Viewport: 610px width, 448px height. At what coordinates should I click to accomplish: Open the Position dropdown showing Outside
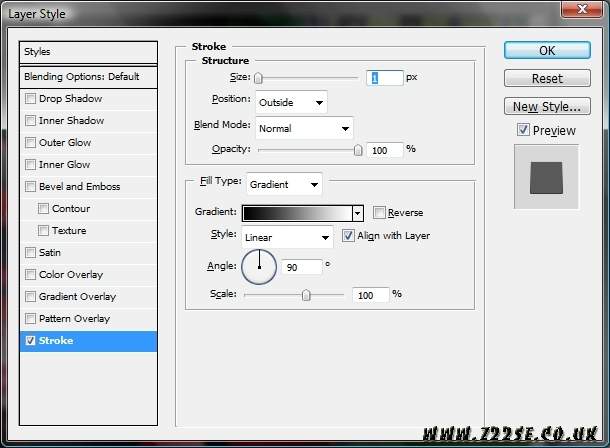[x=291, y=103]
